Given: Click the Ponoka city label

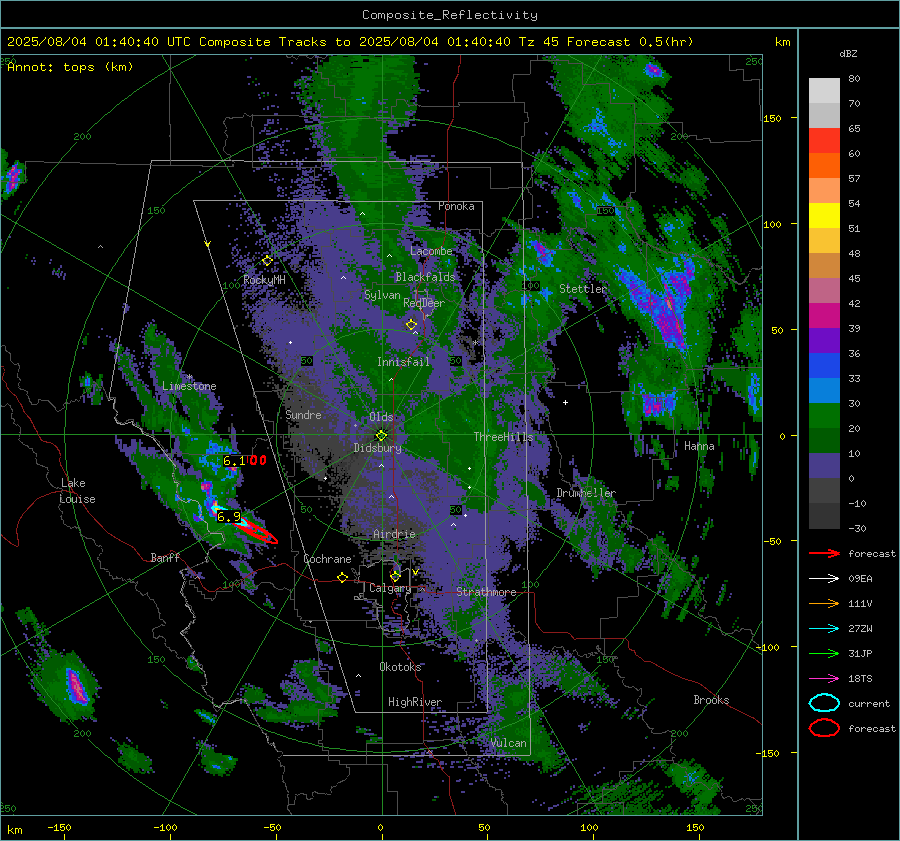Looking at the screenshot, I should (456, 206).
